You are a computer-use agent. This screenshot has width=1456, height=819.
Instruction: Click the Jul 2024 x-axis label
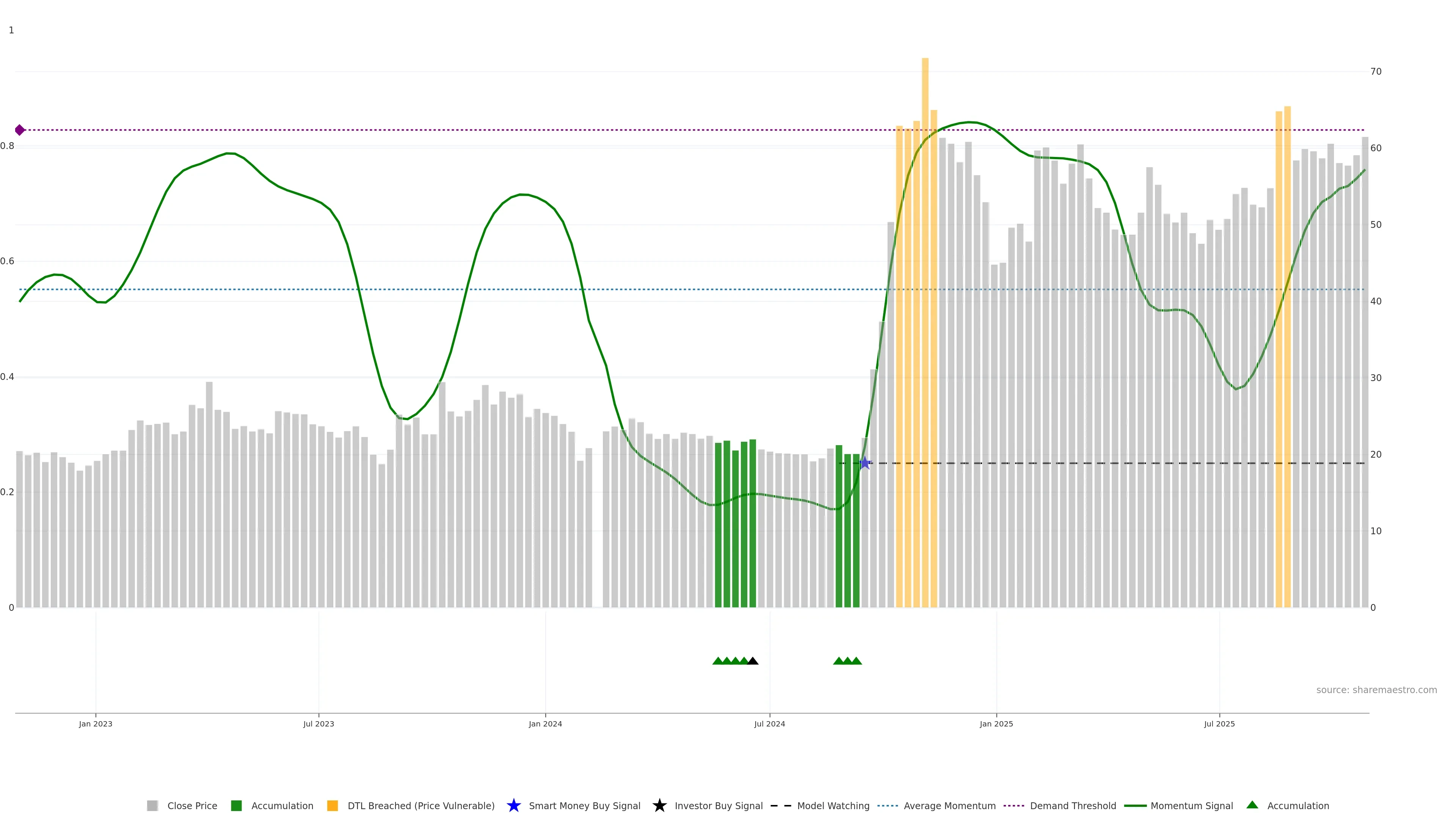point(769,723)
